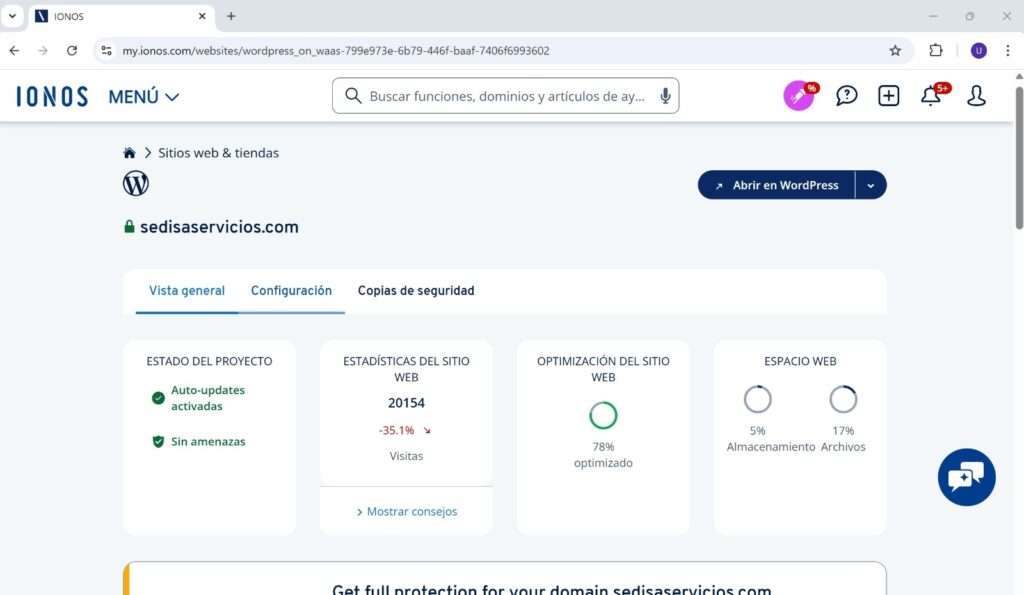The width and height of the screenshot is (1024, 595).
Task: Activate voice search microphone icon
Action: coord(665,96)
